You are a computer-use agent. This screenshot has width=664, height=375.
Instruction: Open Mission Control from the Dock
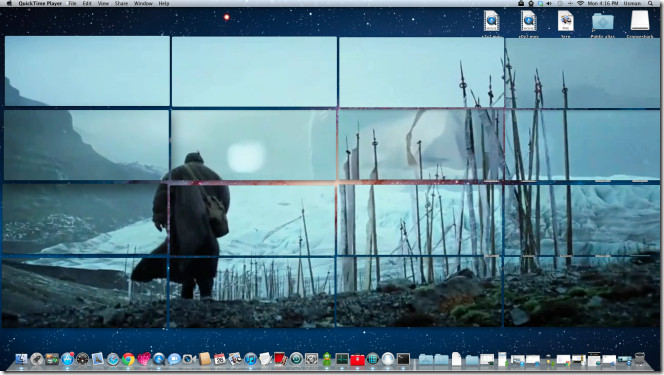click(x=52, y=359)
